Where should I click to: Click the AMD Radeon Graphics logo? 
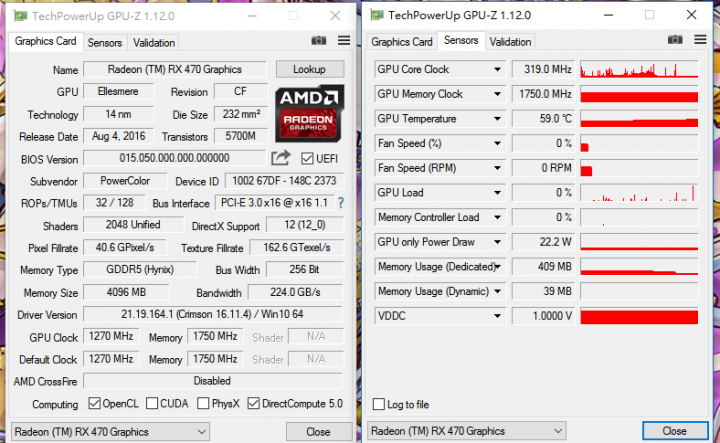tap(309, 113)
